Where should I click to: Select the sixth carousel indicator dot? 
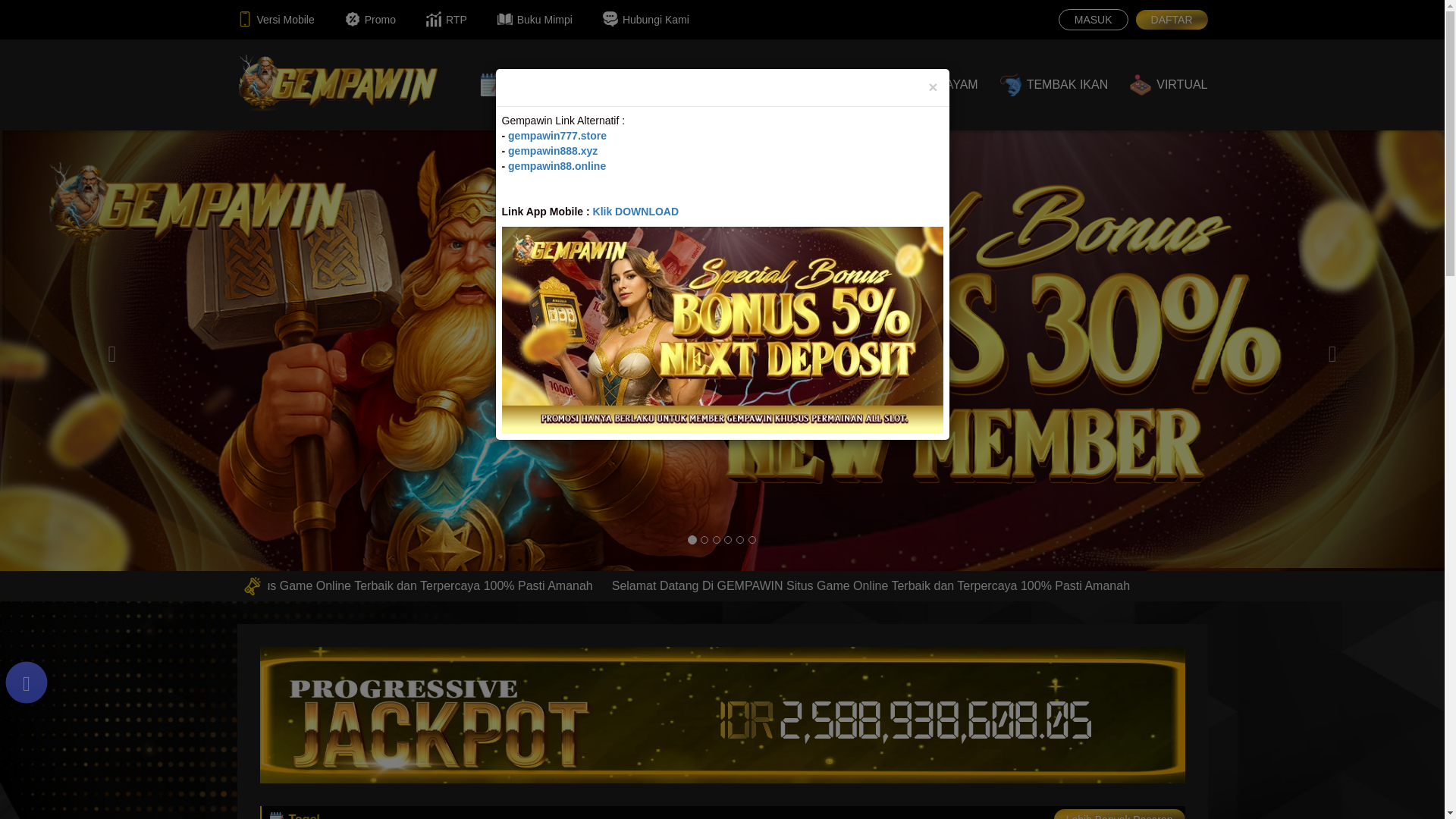pyautogui.click(x=752, y=540)
